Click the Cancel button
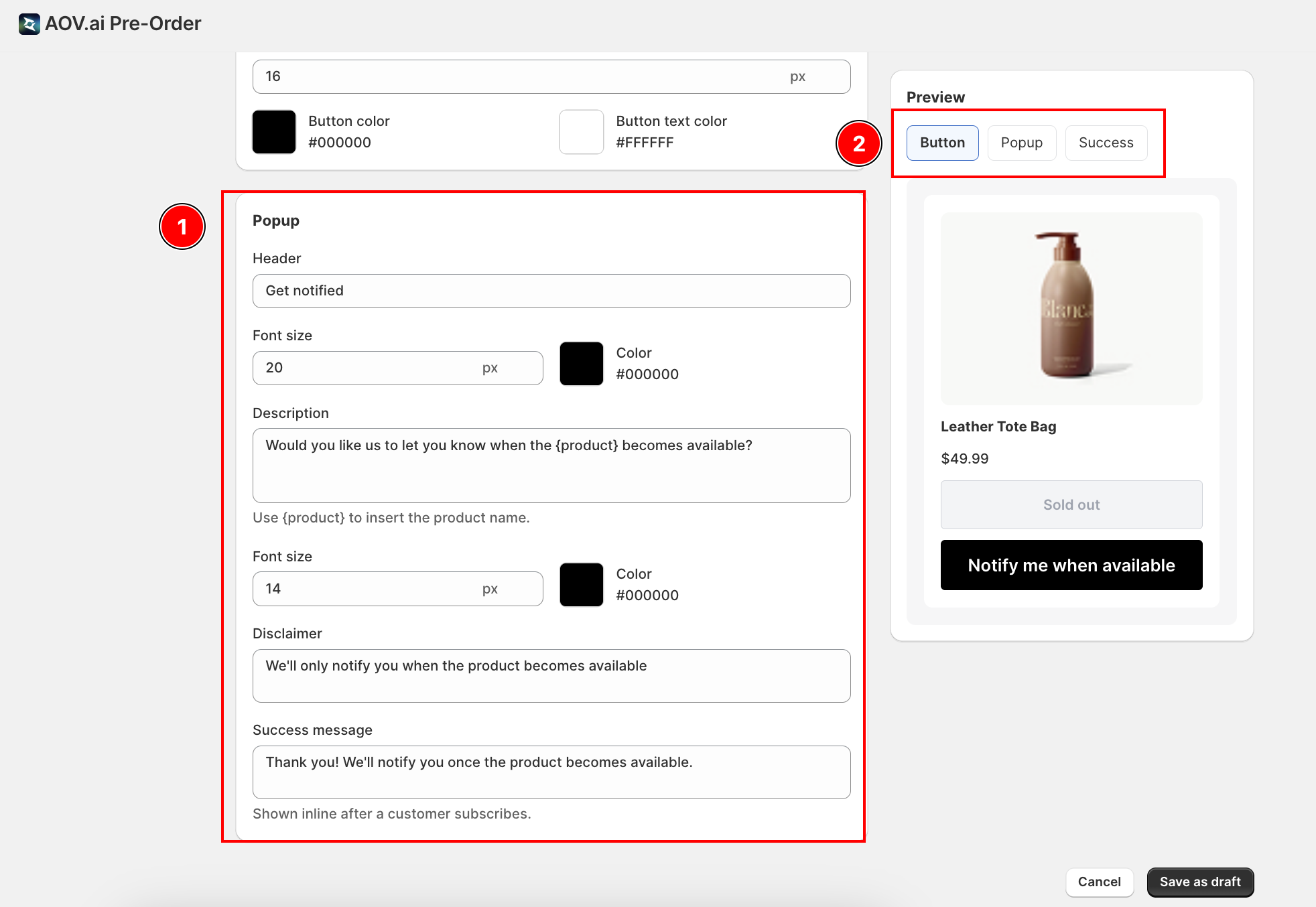 1099,882
